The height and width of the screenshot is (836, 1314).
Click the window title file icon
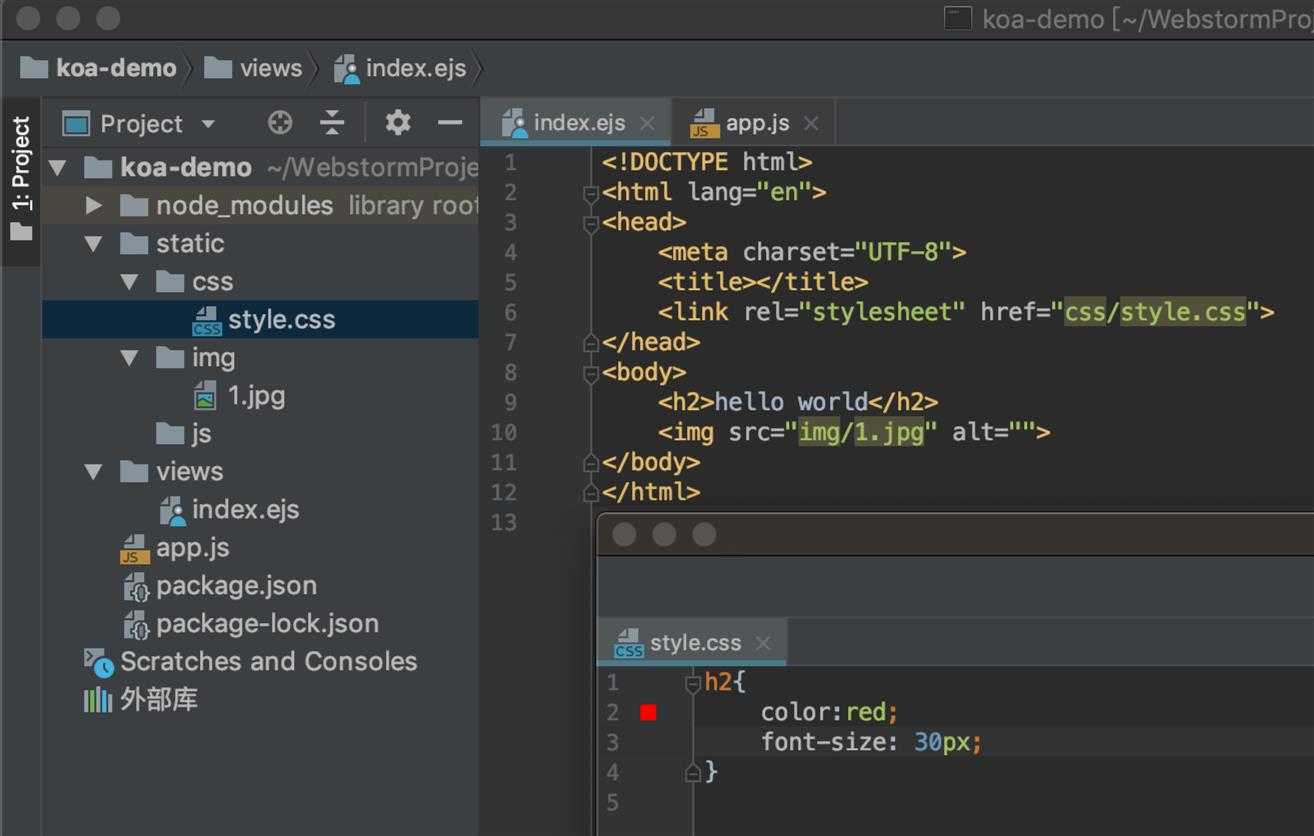tap(959, 19)
